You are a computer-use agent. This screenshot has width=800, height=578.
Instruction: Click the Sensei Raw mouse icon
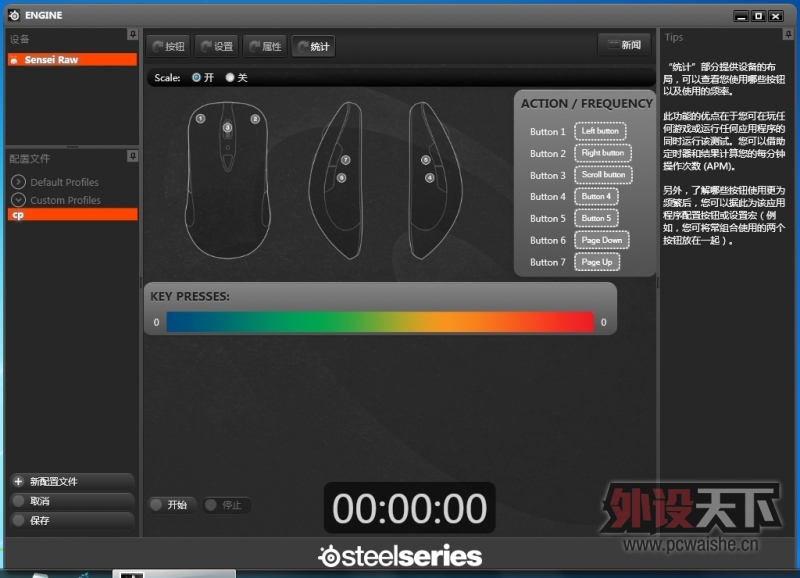click(14, 60)
